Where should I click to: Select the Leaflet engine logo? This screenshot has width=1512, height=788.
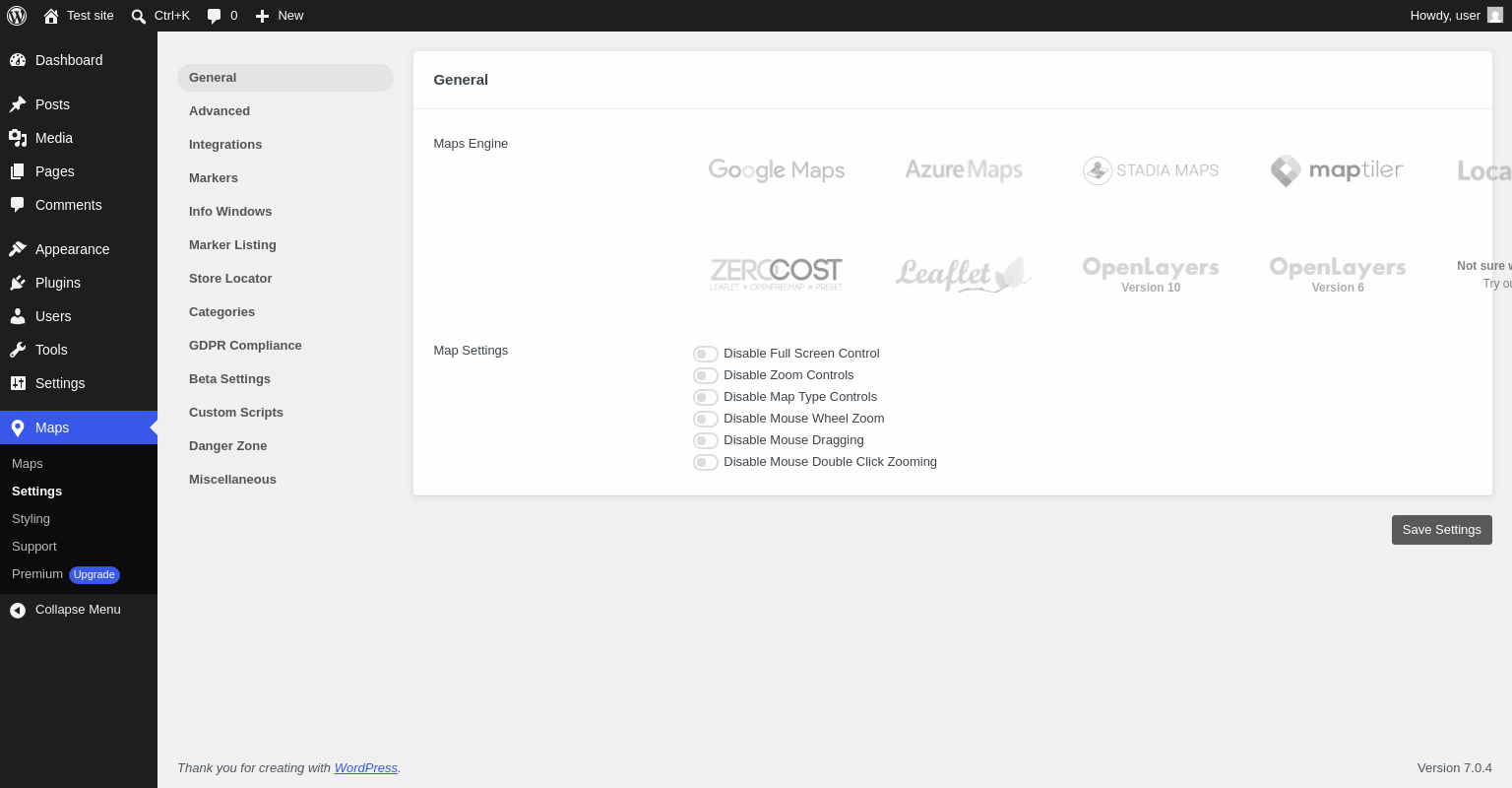click(x=964, y=274)
